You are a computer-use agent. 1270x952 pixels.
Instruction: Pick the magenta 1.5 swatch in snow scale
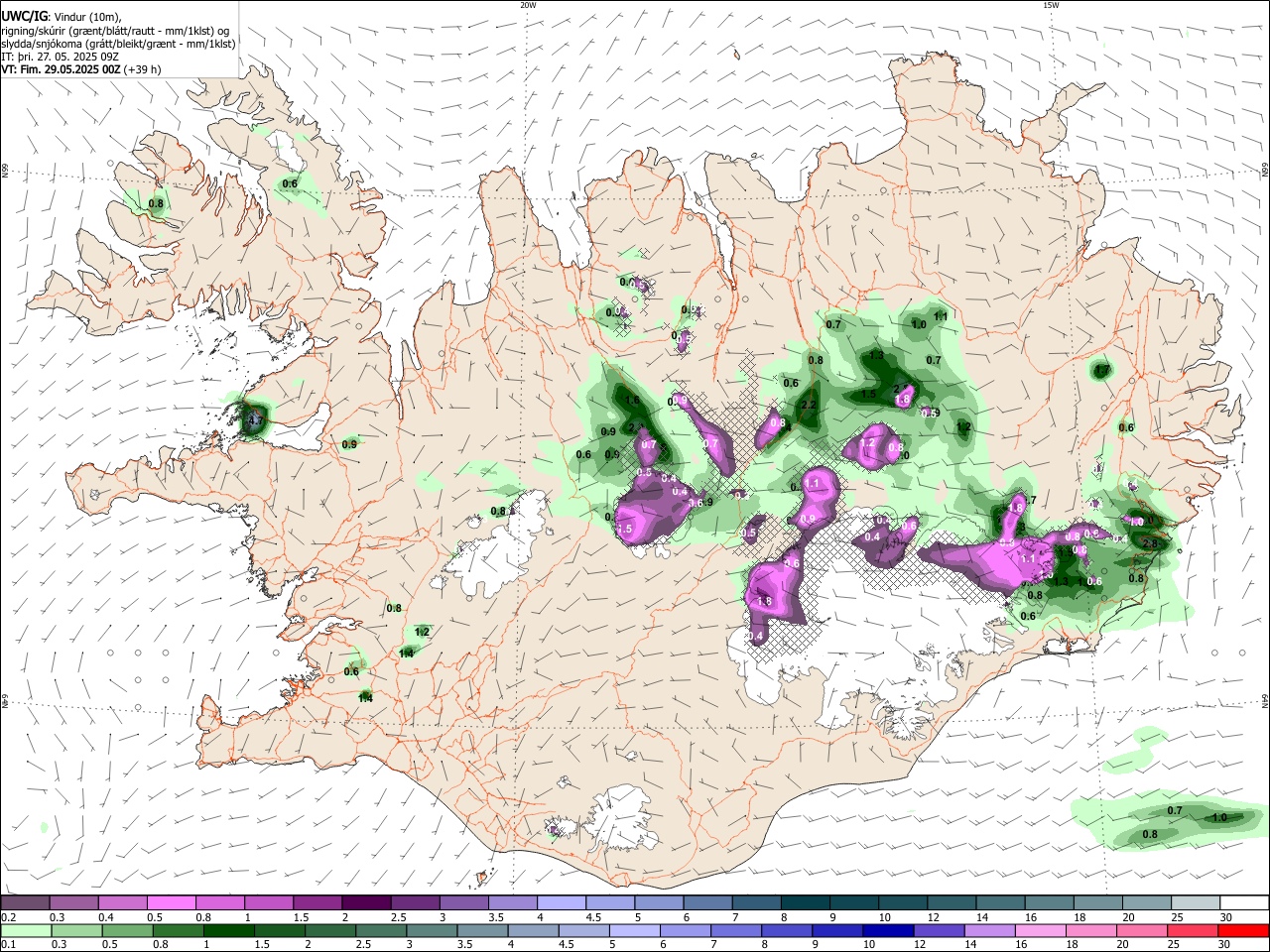[317, 903]
